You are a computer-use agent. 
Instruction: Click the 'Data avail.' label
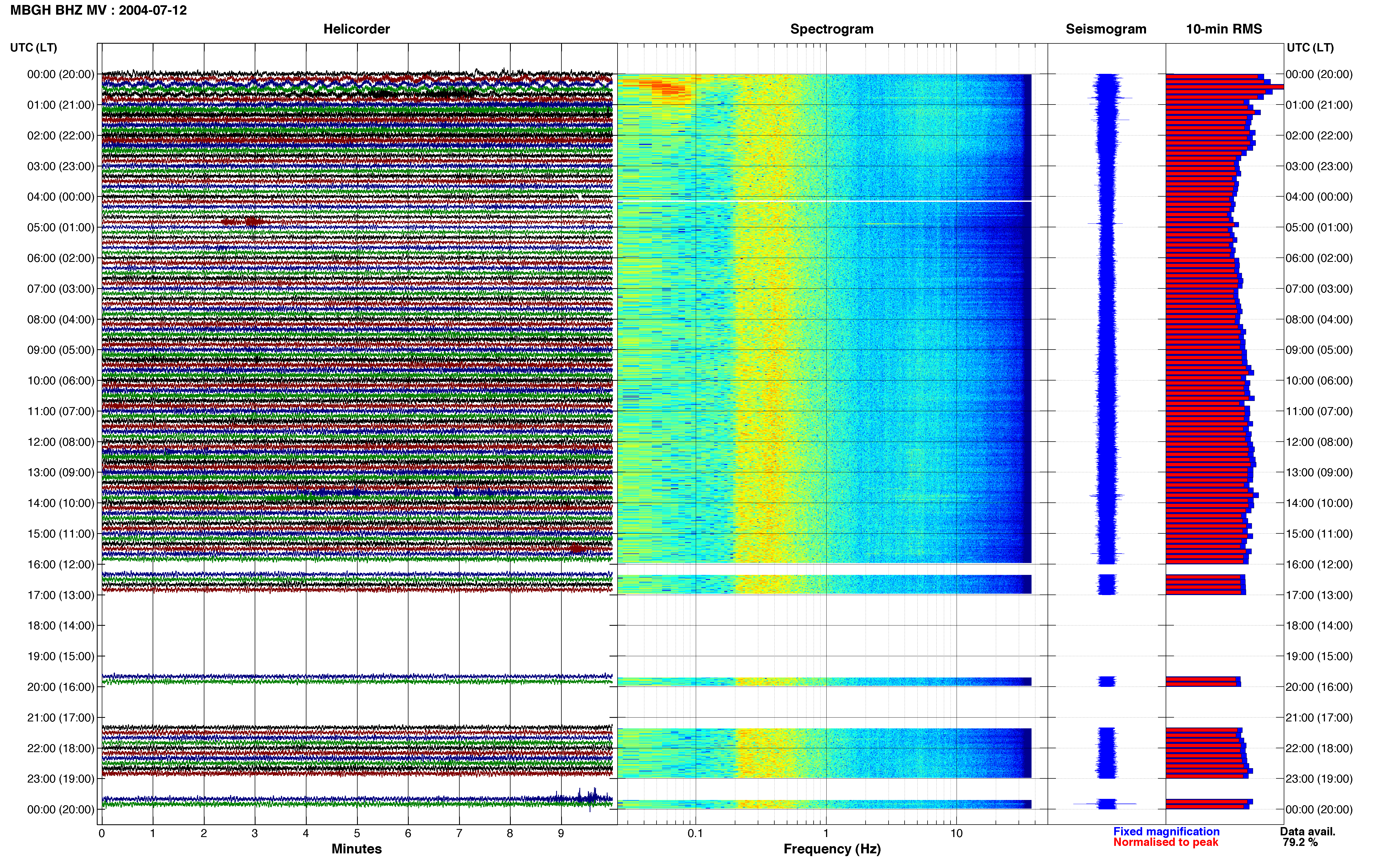point(1308,832)
